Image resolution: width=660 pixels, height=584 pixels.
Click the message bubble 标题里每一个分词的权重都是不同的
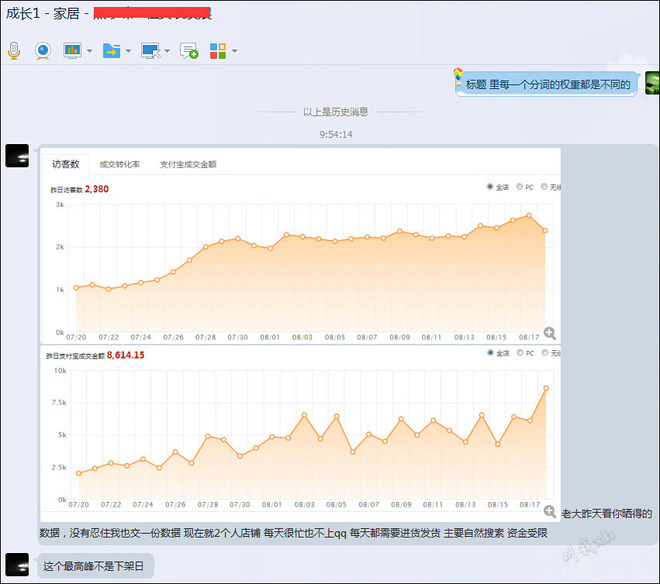pyautogui.click(x=547, y=84)
